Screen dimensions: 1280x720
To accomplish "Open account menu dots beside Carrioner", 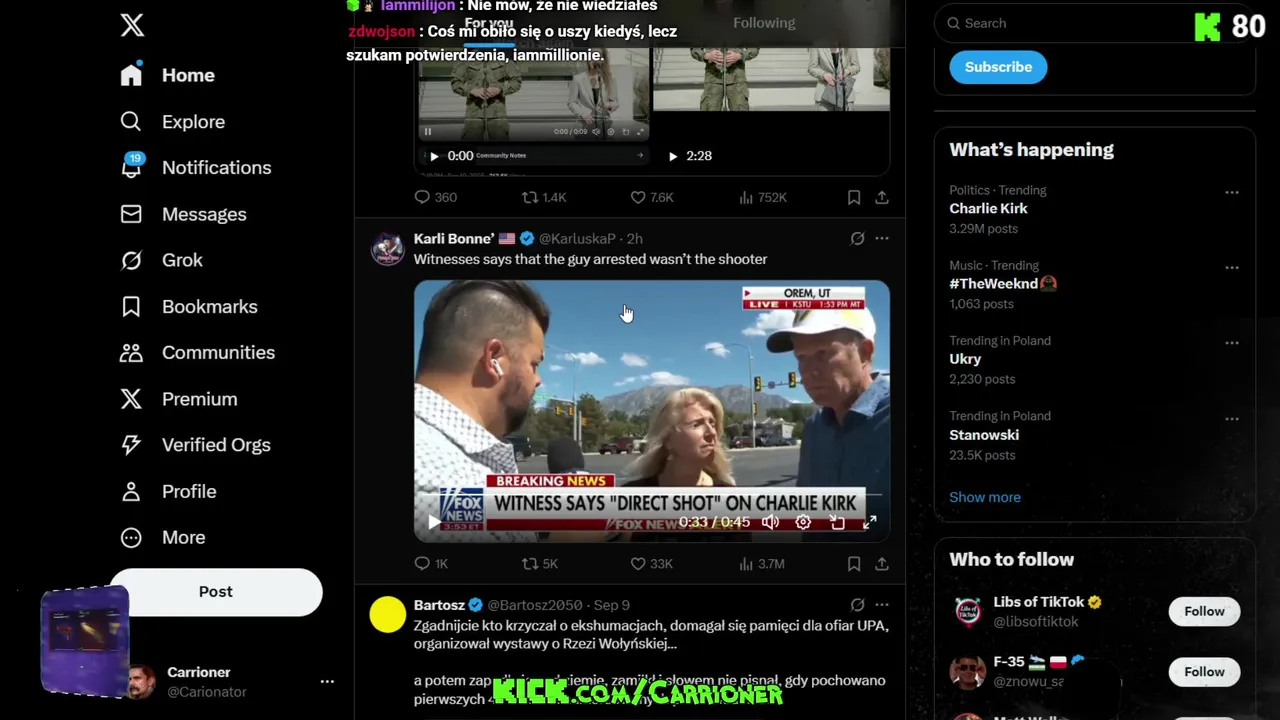I will (327, 681).
